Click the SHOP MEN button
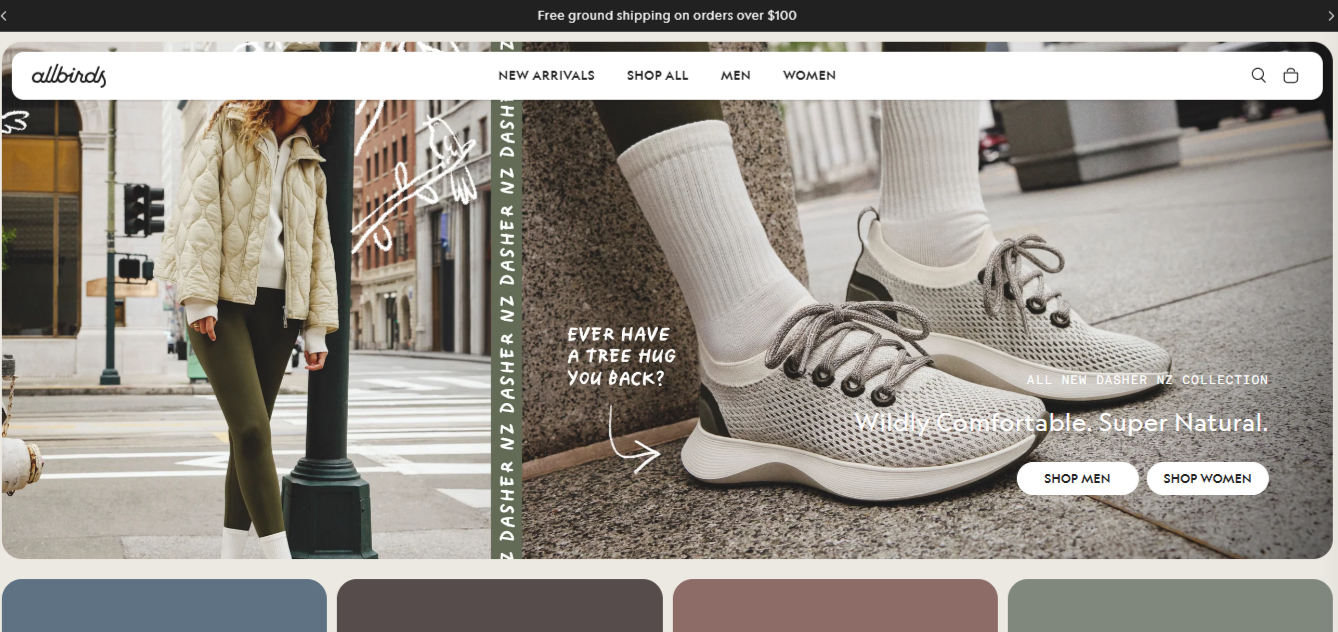The image size is (1338, 632). point(1077,478)
